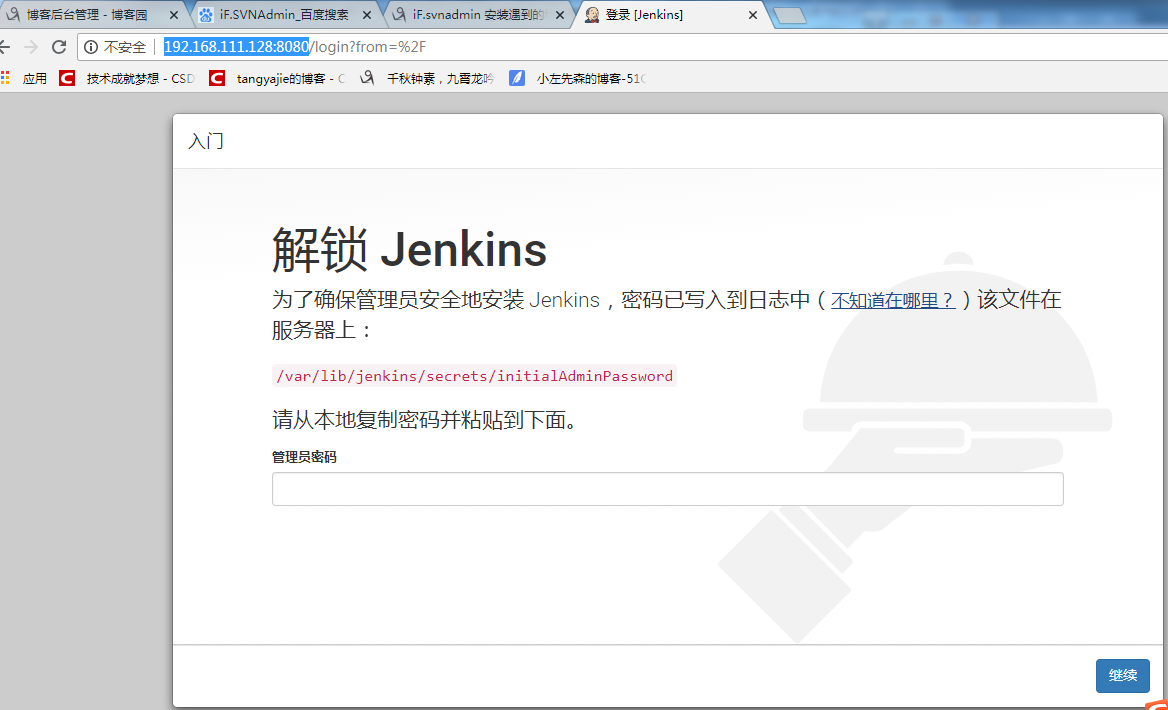The width and height of the screenshot is (1168, 710).
Task: Click the 继续 button
Action: (1123, 676)
